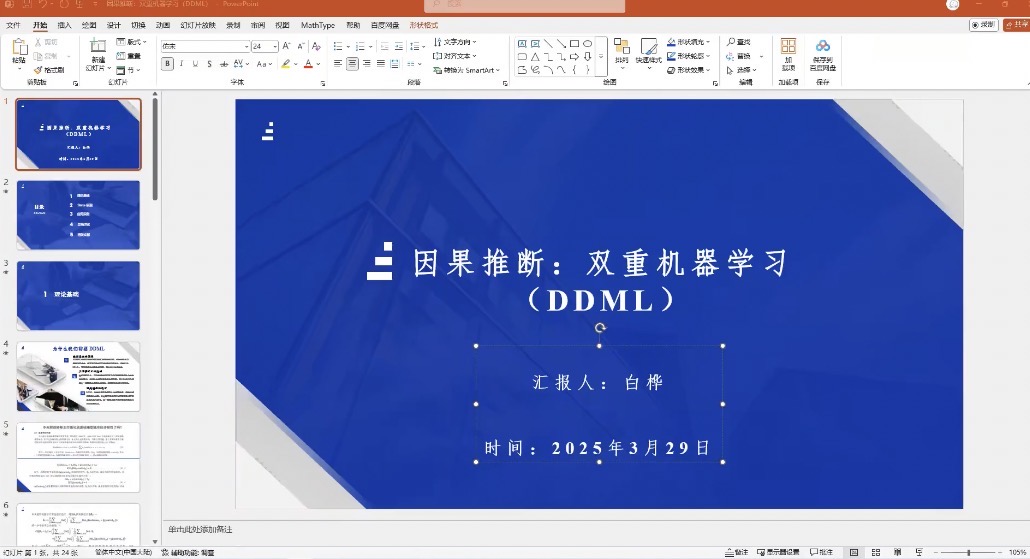The image size is (1030, 559).
Task: Open the Insert (插入) ribbon tab
Action: tap(64, 24)
